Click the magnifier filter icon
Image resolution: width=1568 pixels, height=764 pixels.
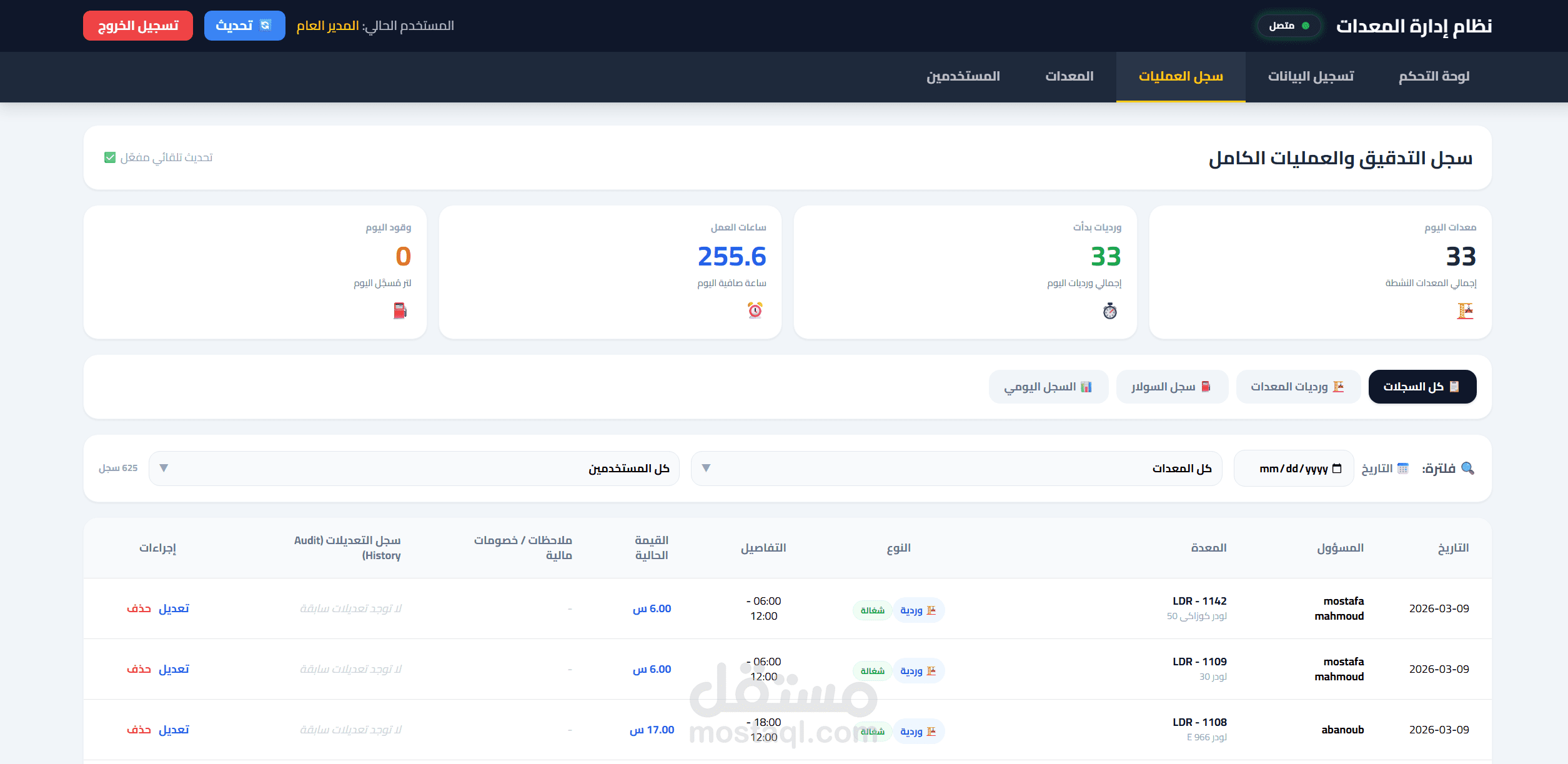(x=1467, y=469)
